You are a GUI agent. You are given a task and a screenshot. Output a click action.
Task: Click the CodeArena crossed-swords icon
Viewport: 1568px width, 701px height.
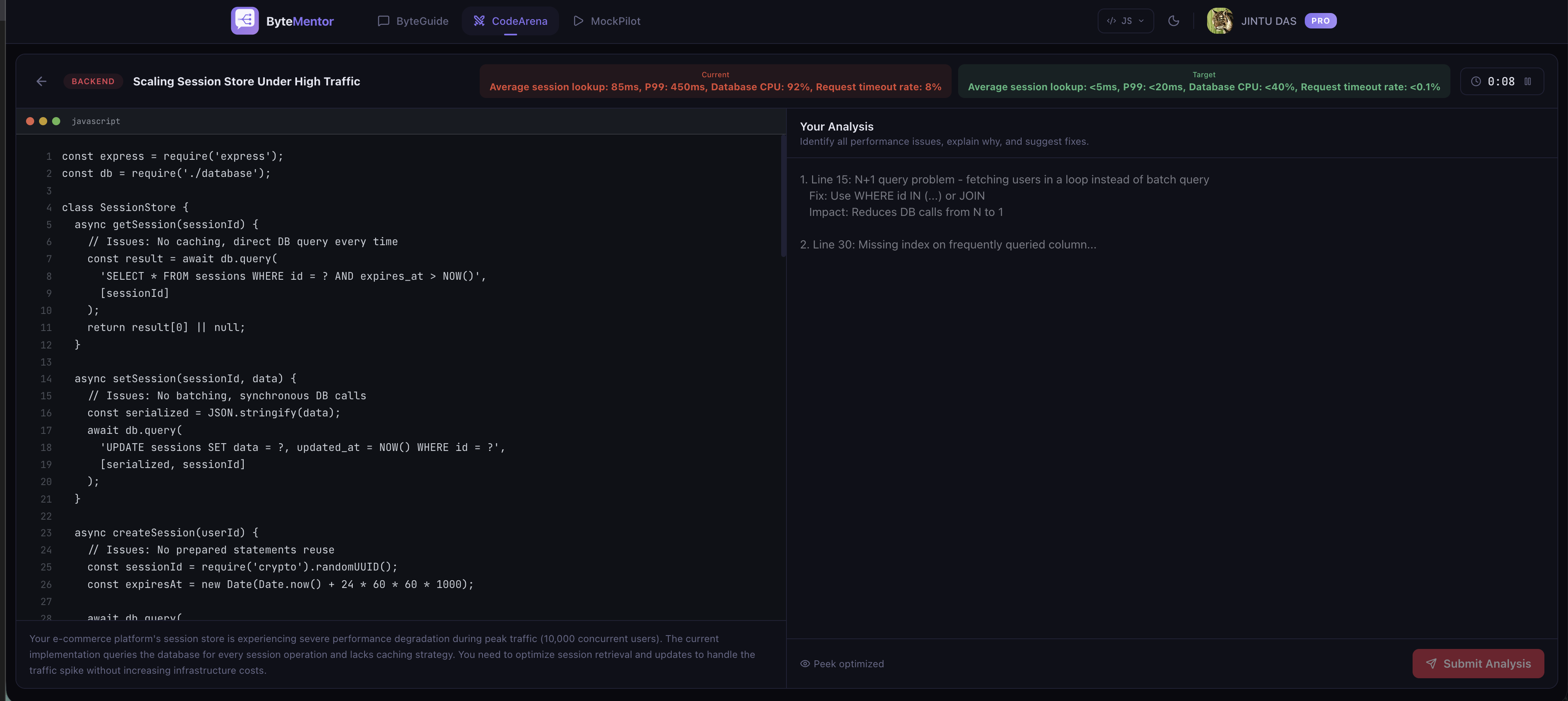pyautogui.click(x=479, y=20)
